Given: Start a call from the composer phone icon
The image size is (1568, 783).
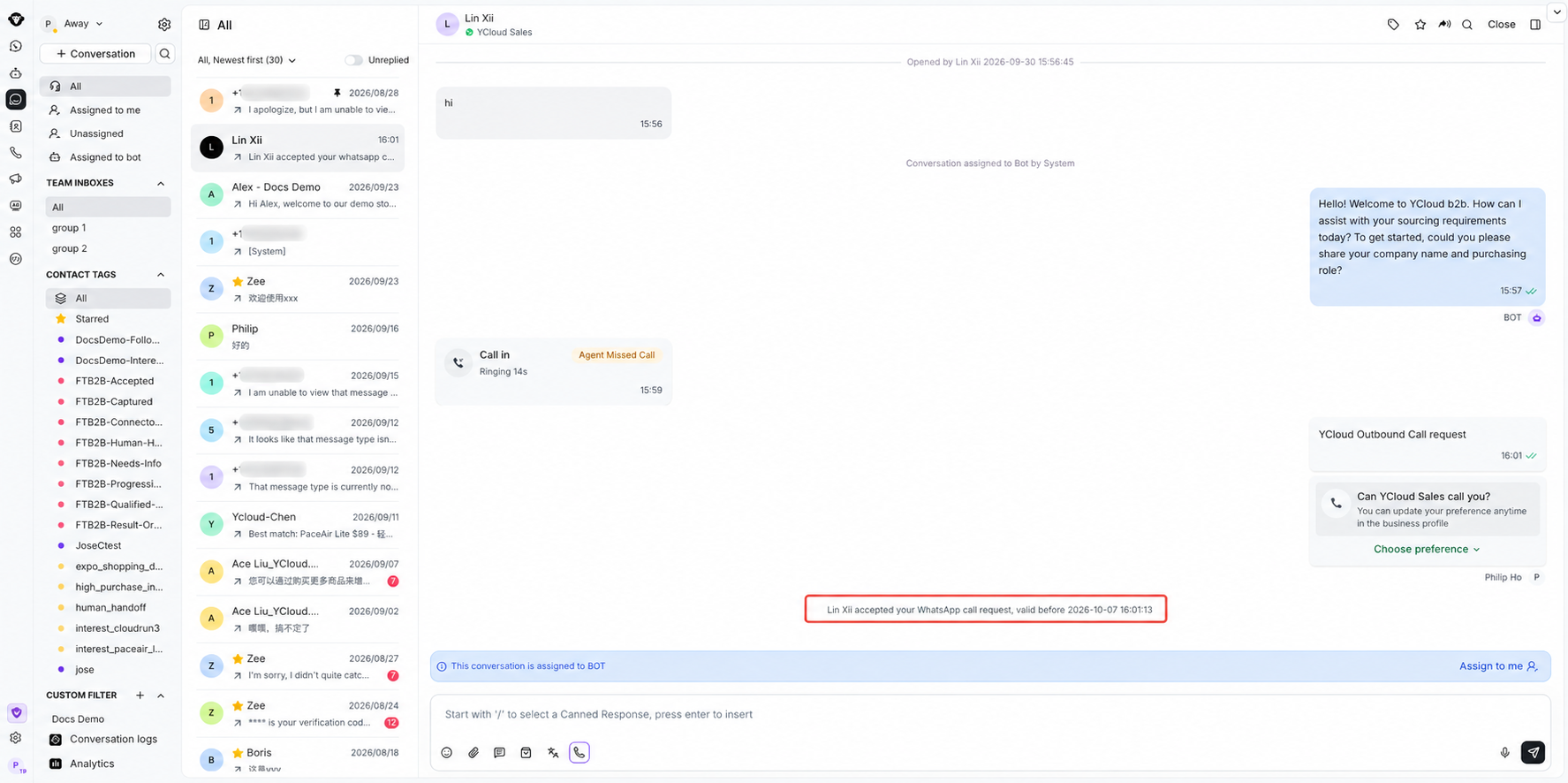Looking at the screenshot, I should [579, 753].
